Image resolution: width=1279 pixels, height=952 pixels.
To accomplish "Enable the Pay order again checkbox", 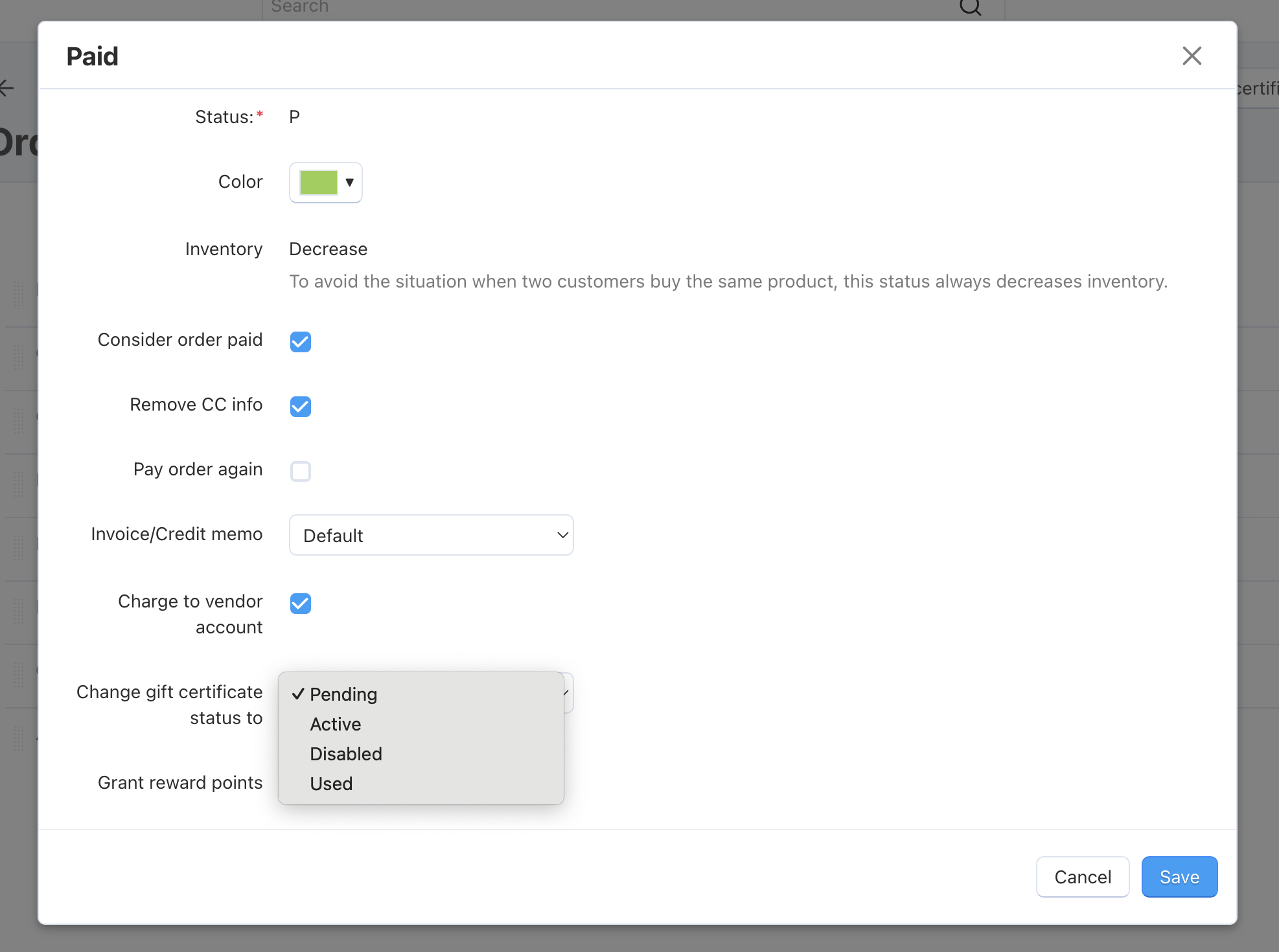I will click(301, 471).
